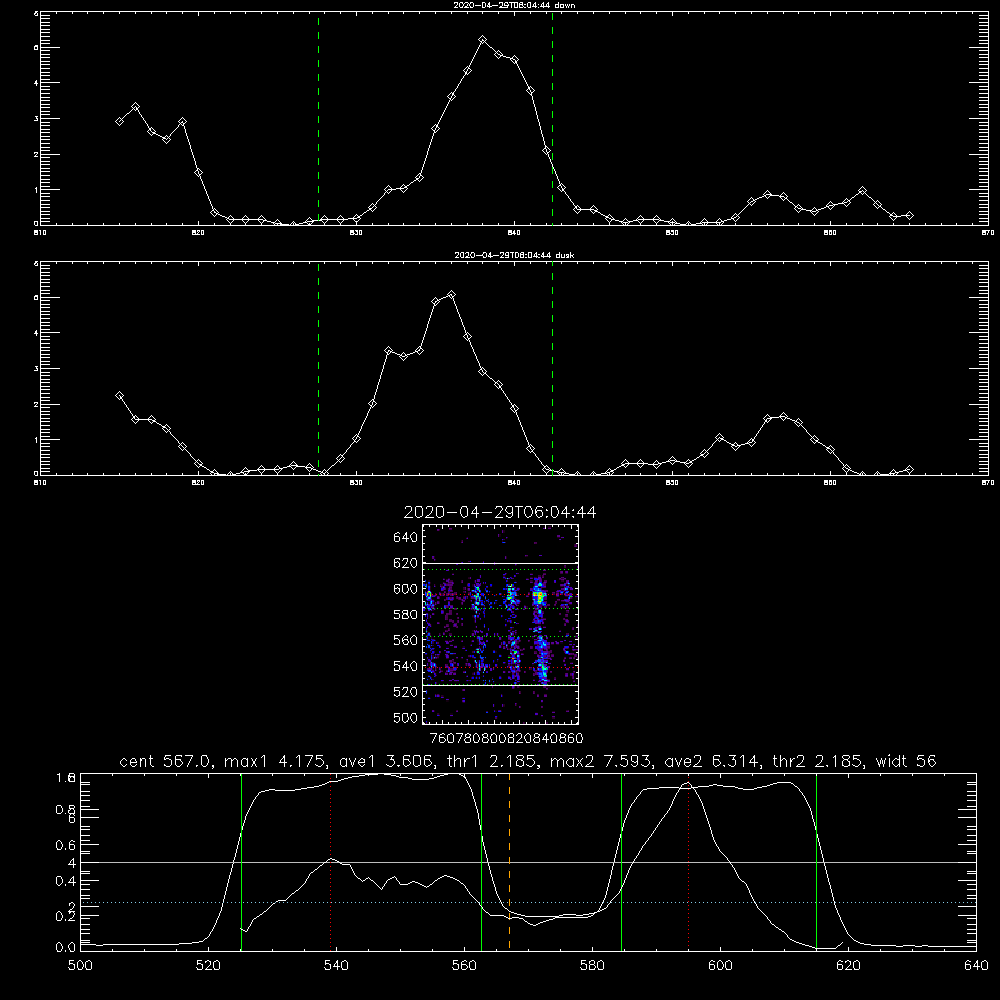The image size is (1000, 1000).
Task: Click the 'widt 56' value
Action: 906,761
